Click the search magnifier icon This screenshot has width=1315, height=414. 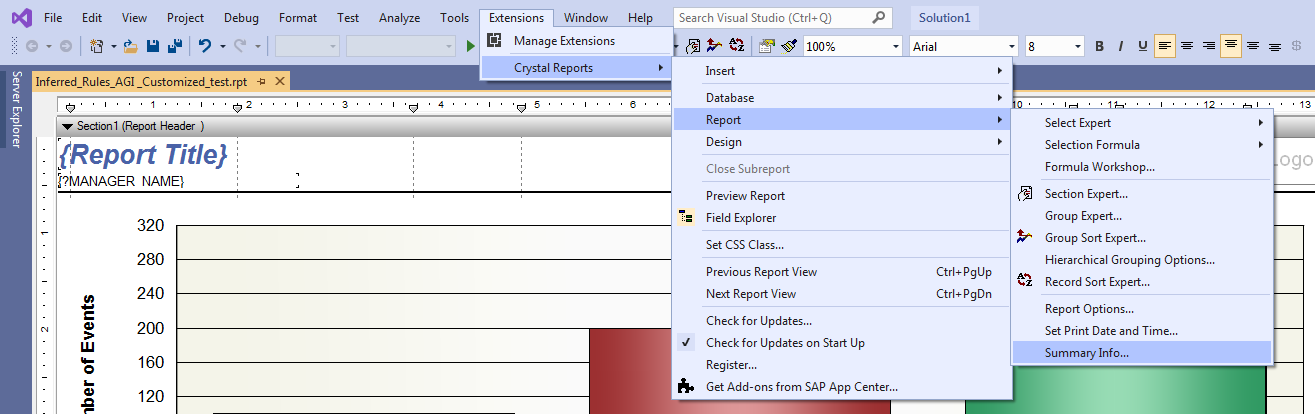(878, 18)
